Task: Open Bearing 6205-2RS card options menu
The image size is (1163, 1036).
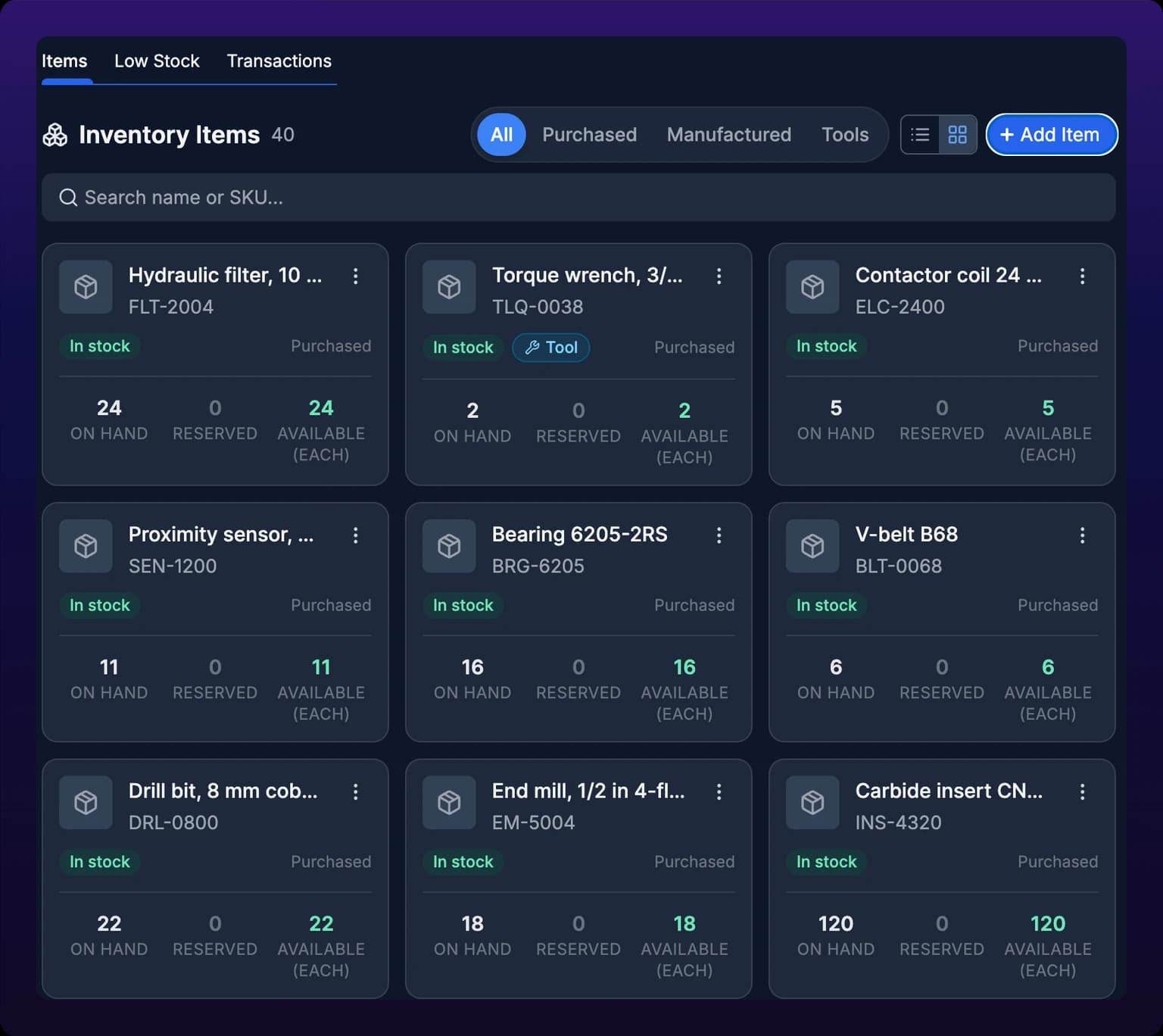Action: click(x=719, y=535)
